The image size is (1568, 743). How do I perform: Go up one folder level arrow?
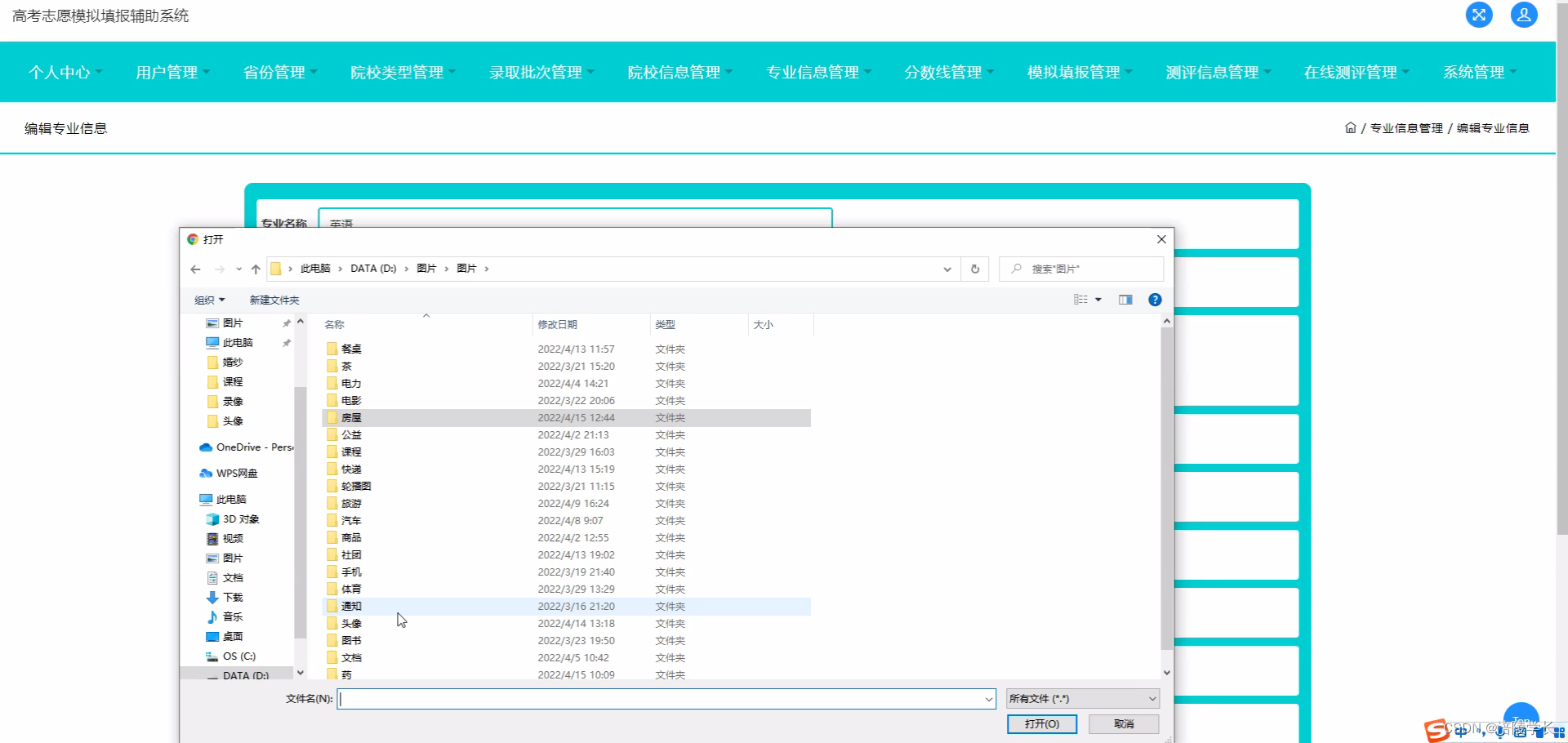click(256, 269)
